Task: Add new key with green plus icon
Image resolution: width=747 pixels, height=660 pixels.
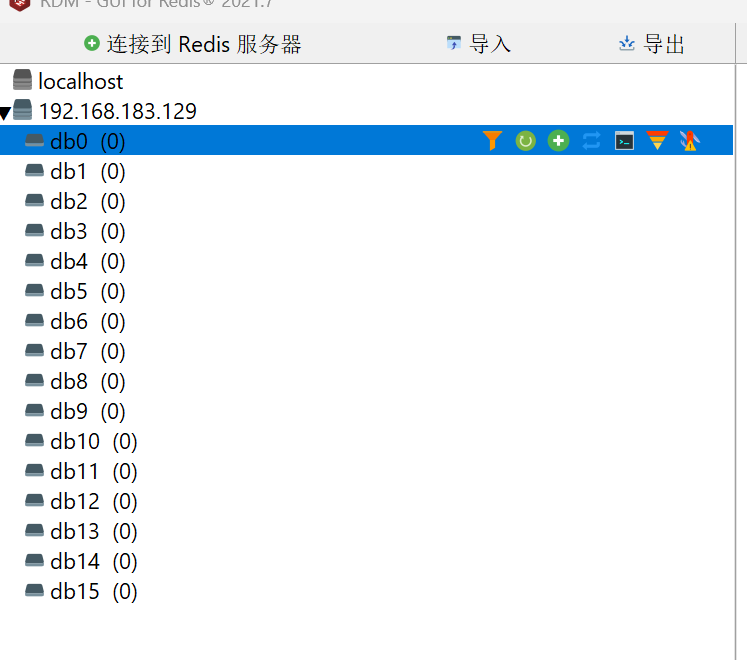Action: [558, 141]
